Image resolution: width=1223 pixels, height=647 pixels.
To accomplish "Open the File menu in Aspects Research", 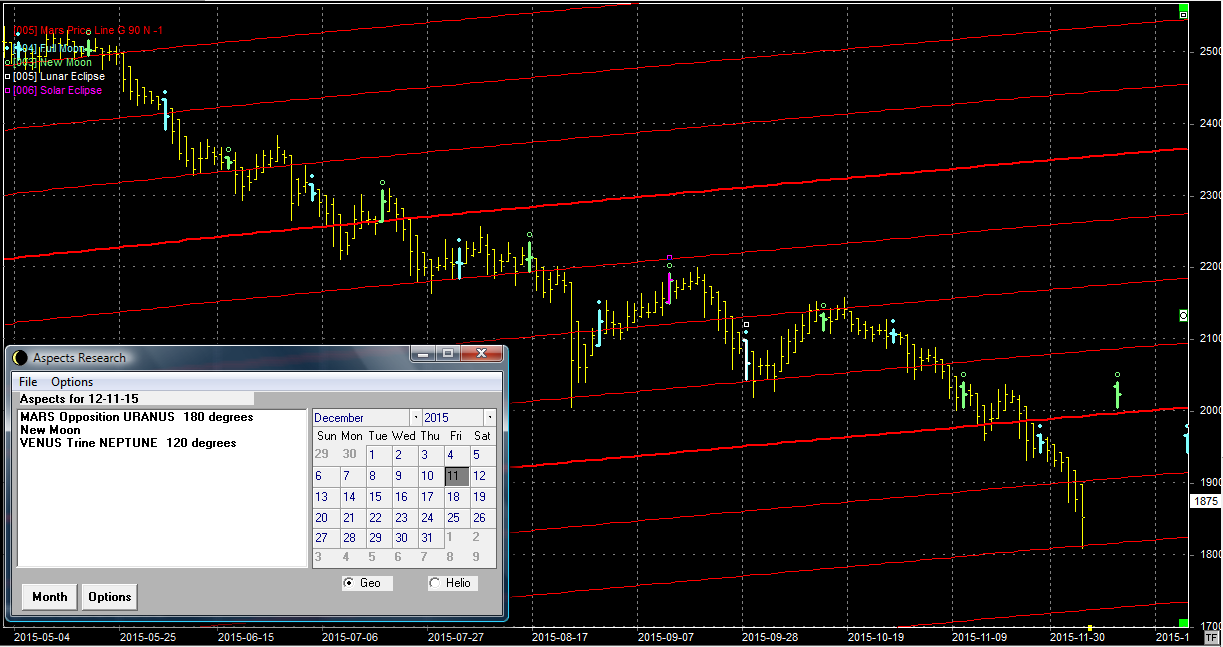I will click(x=28, y=382).
